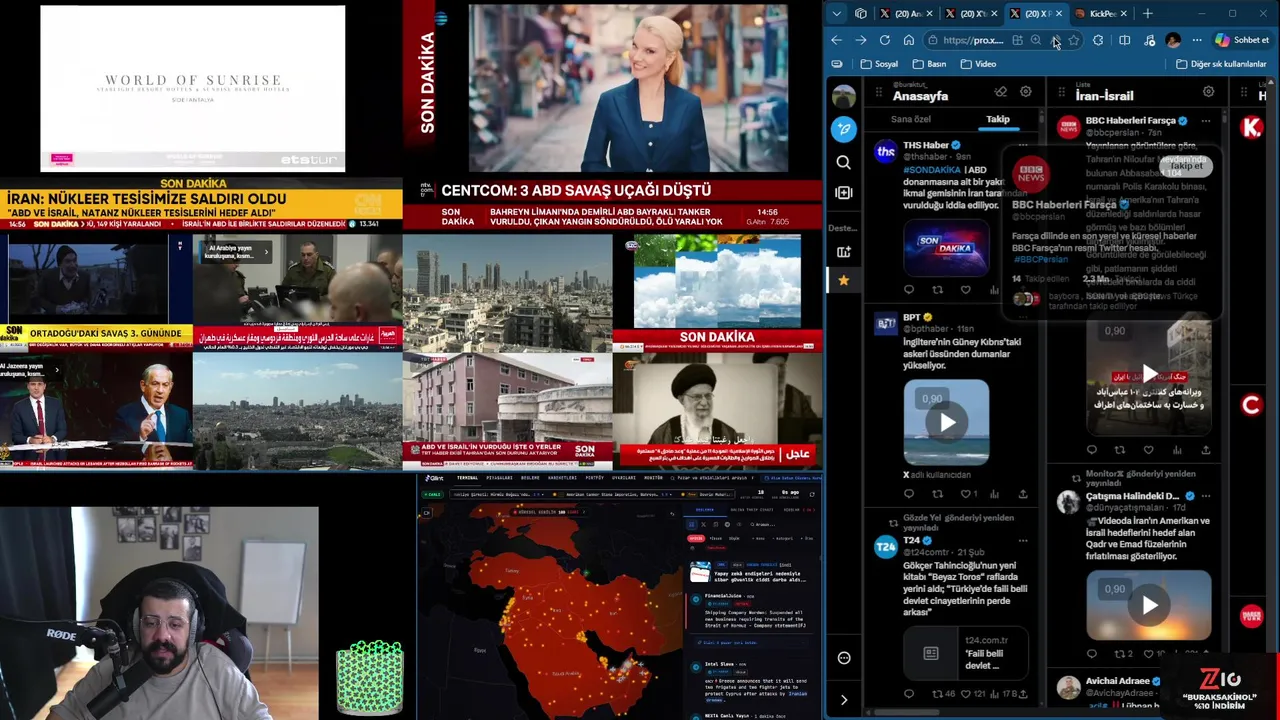
Task: Reply to the THS Haber post
Action: 909,290
